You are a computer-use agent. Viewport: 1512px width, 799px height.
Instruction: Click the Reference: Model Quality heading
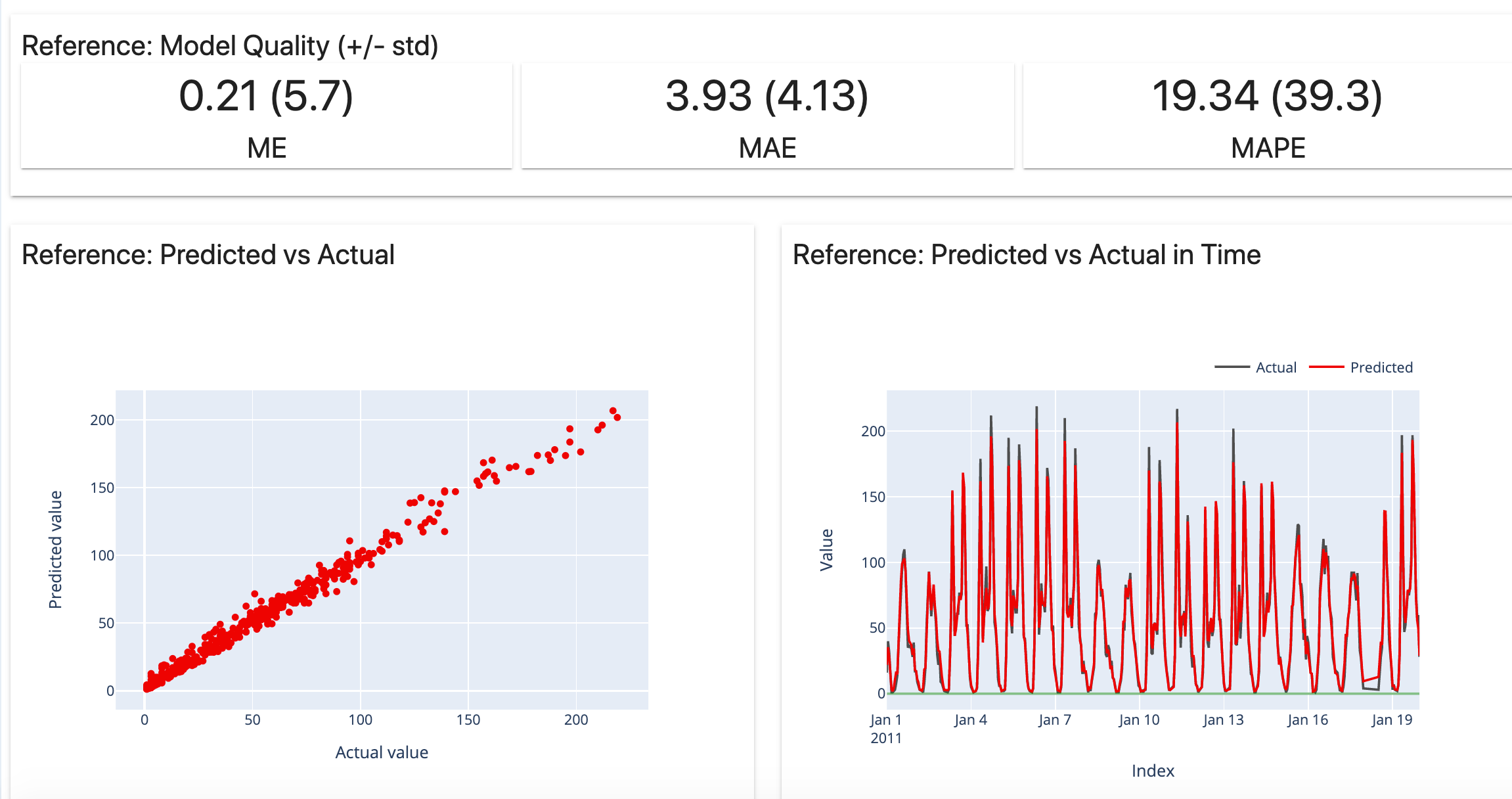pos(230,46)
